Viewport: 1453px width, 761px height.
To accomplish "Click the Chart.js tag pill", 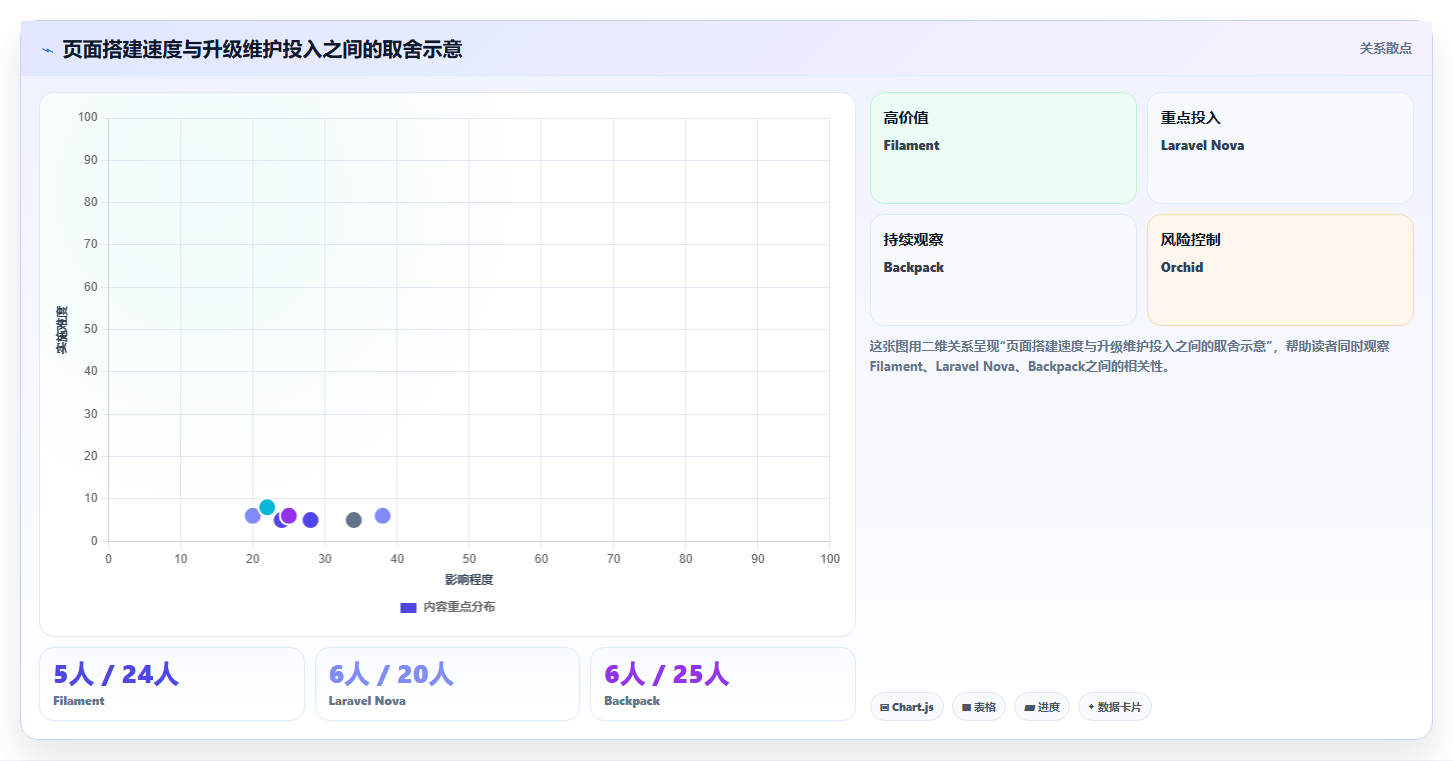I will (x=907, y=707).
